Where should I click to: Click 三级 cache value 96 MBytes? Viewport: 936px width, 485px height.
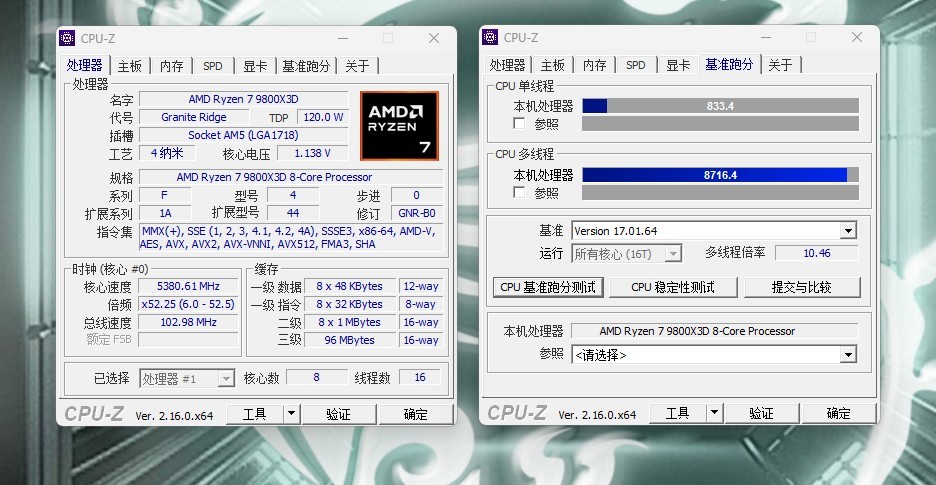350,340
